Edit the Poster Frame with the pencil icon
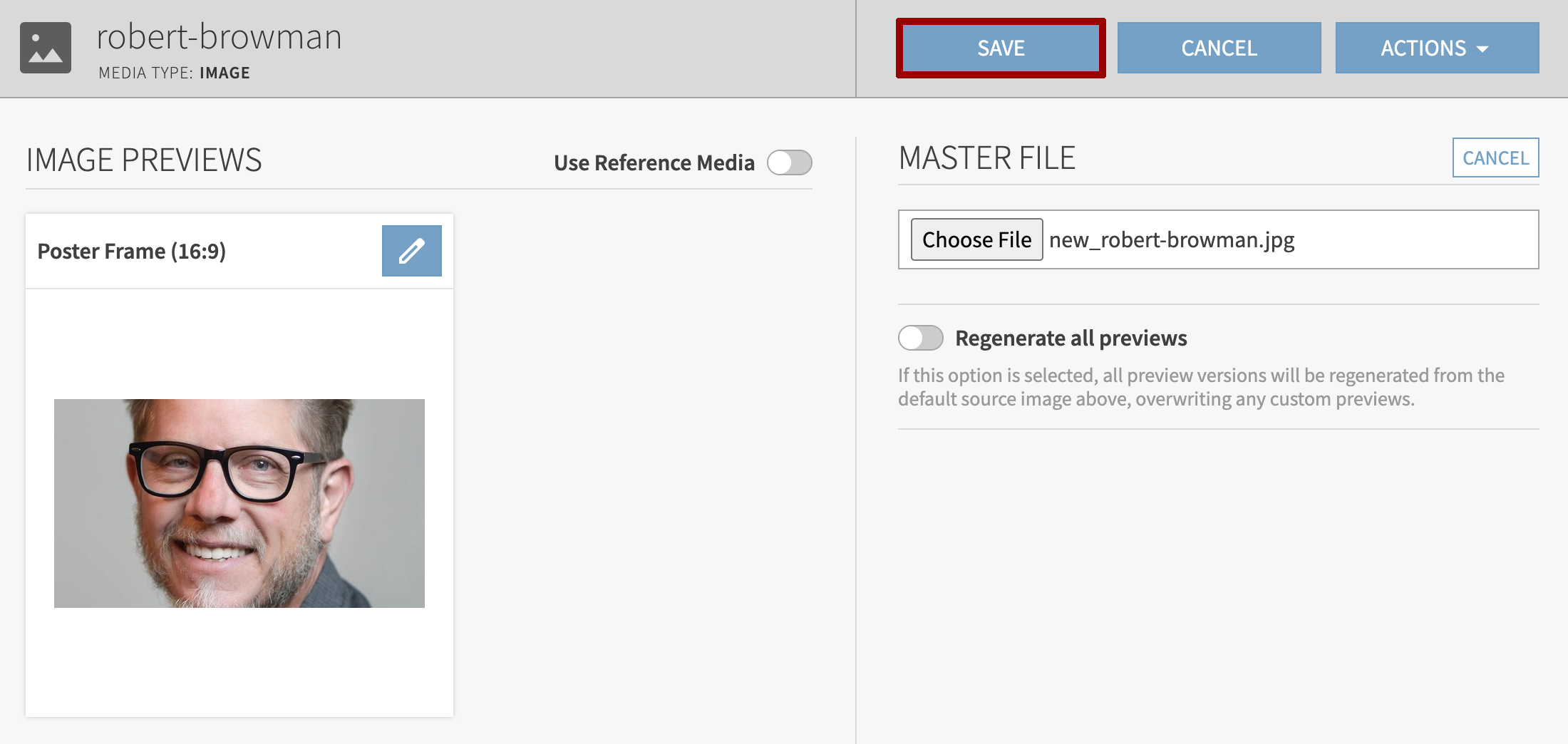The width and height of the screenshot is (1568, 744). [411, 251]
